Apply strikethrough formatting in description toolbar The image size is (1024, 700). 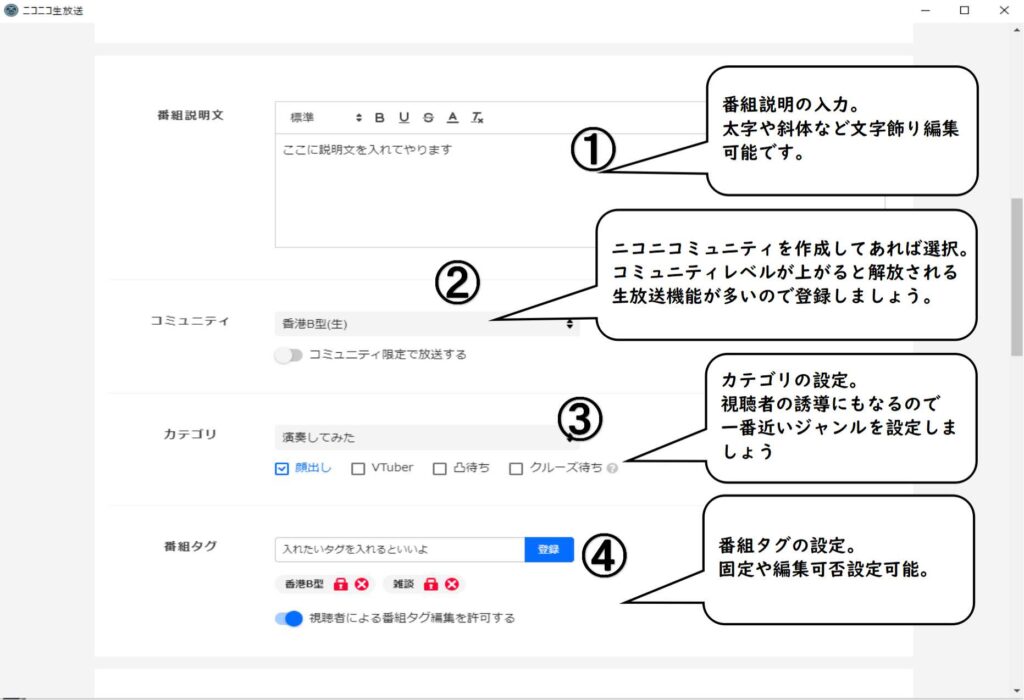(x=428, y=118)
